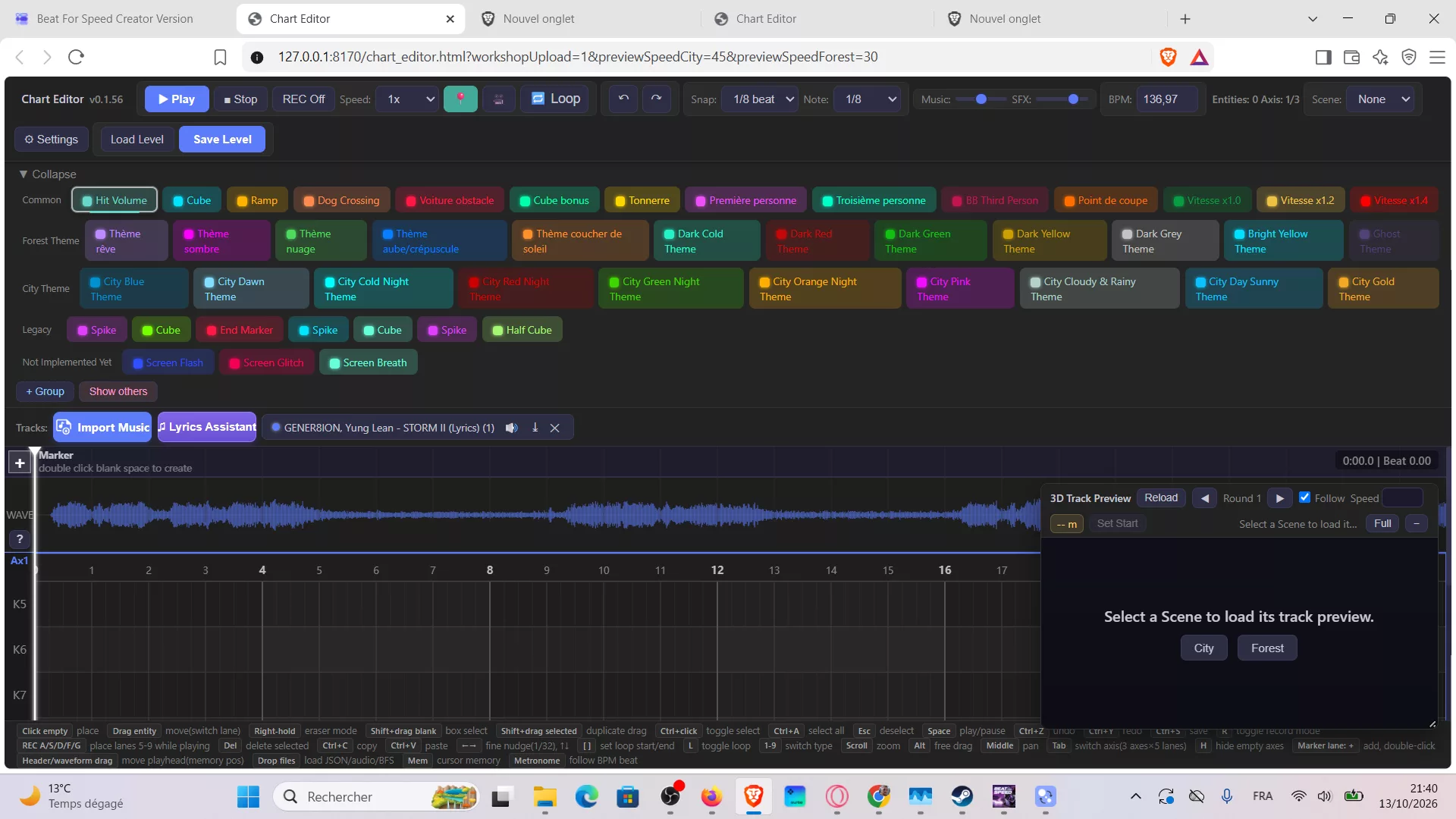This screenshot has height=819, width=1456.
Task: Open the Scene None dropdown
Action: click(x=1380, y=99)
